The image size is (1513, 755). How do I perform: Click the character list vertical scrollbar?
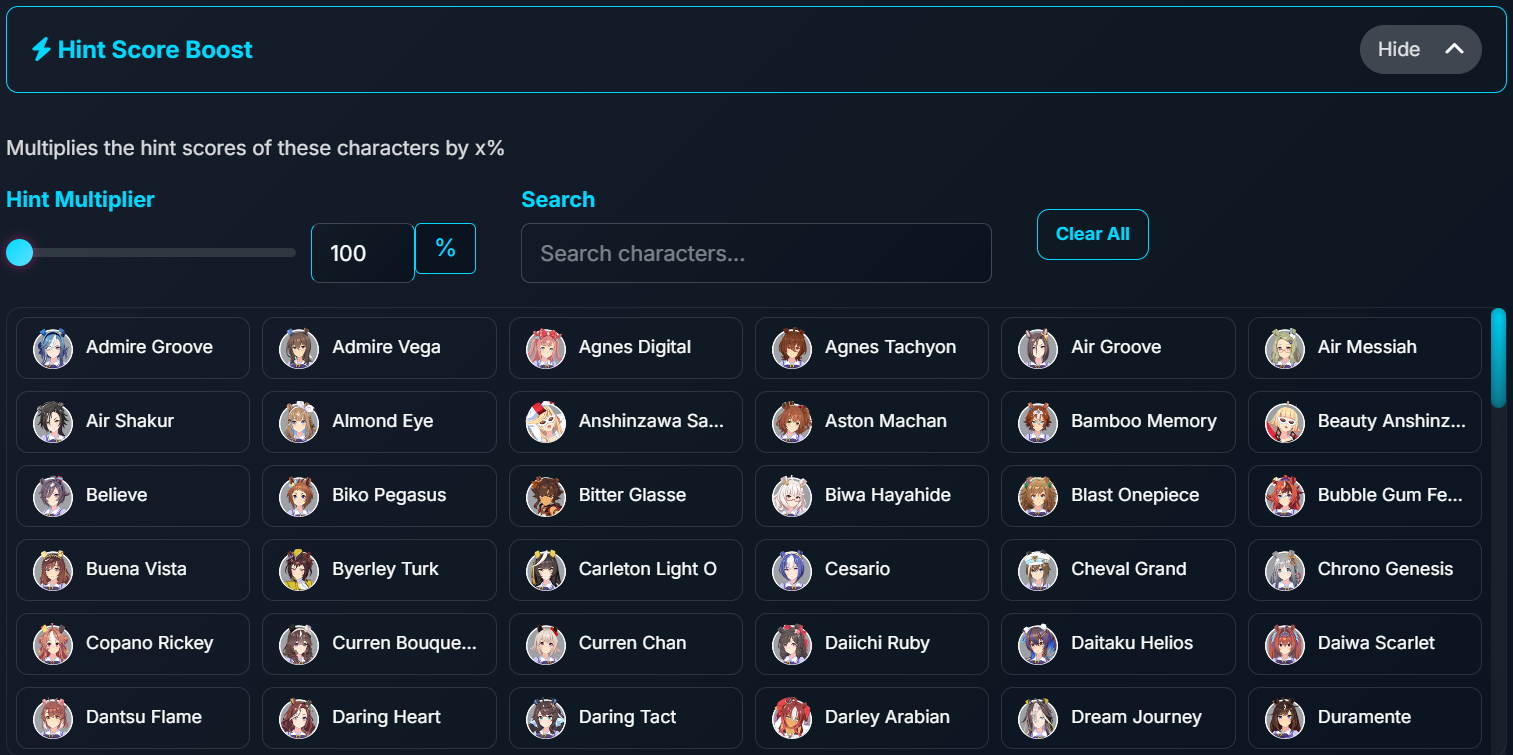[x=1498, y=358]
